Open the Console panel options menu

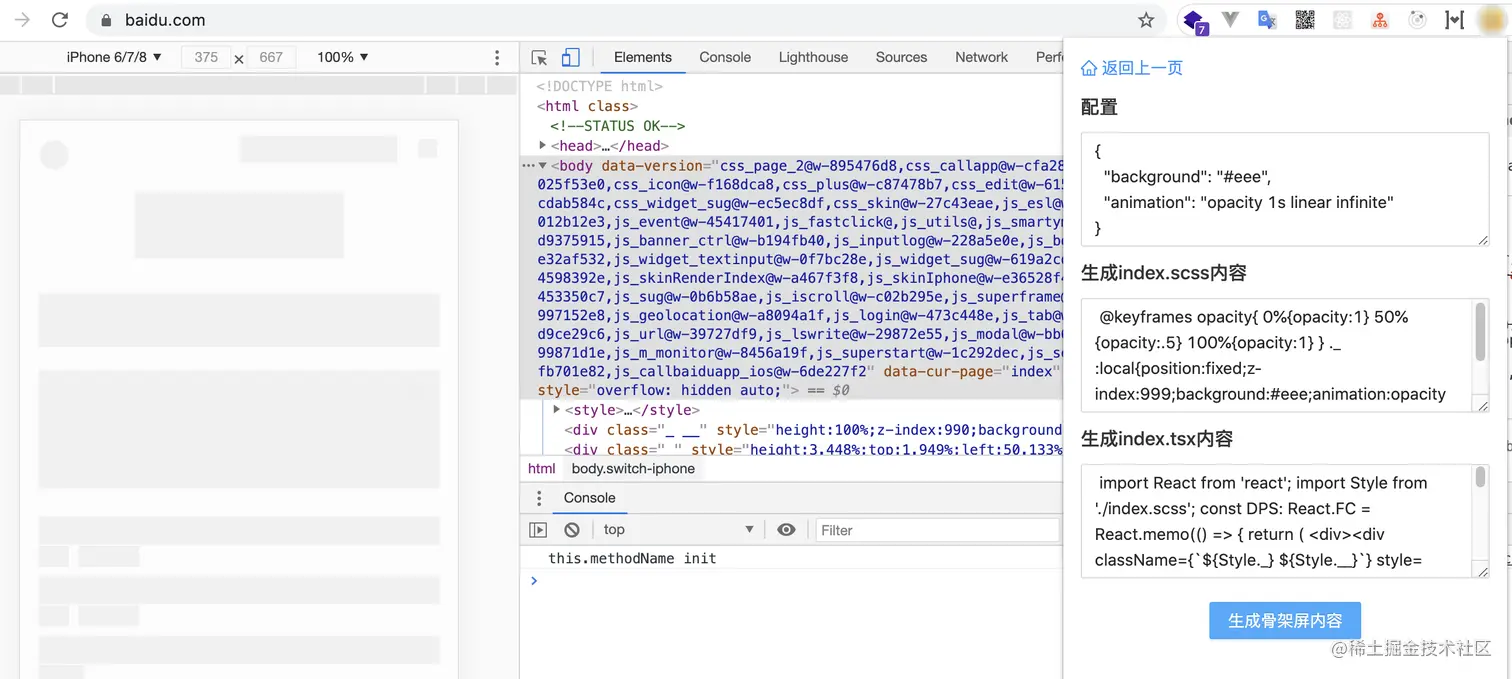click(539, 497)
